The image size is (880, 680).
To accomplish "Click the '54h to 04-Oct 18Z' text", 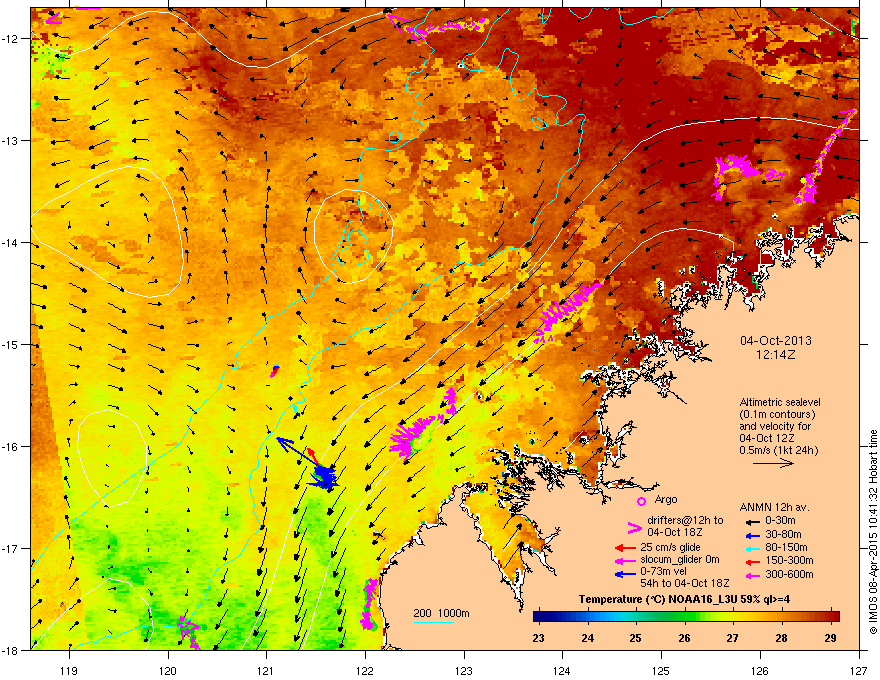I will (685, 583).
